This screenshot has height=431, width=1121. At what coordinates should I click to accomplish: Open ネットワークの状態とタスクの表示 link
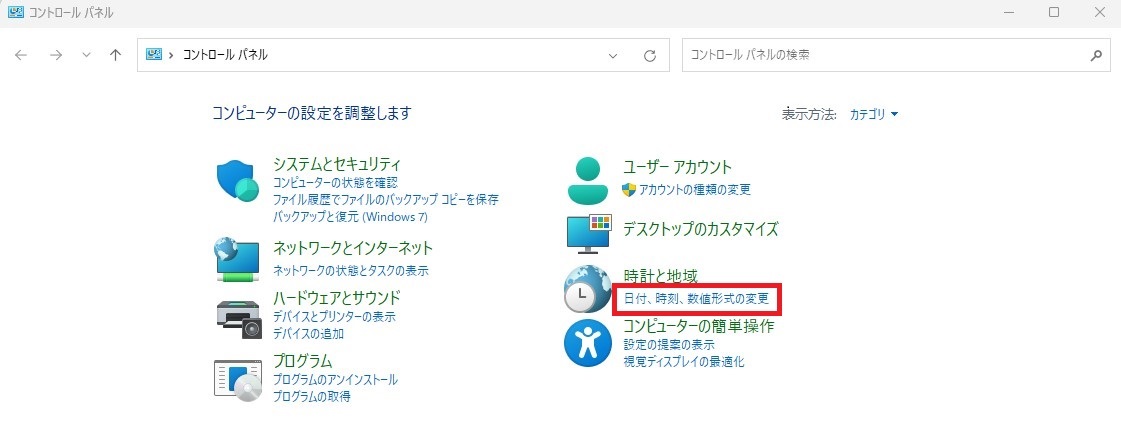pos(351,271)
